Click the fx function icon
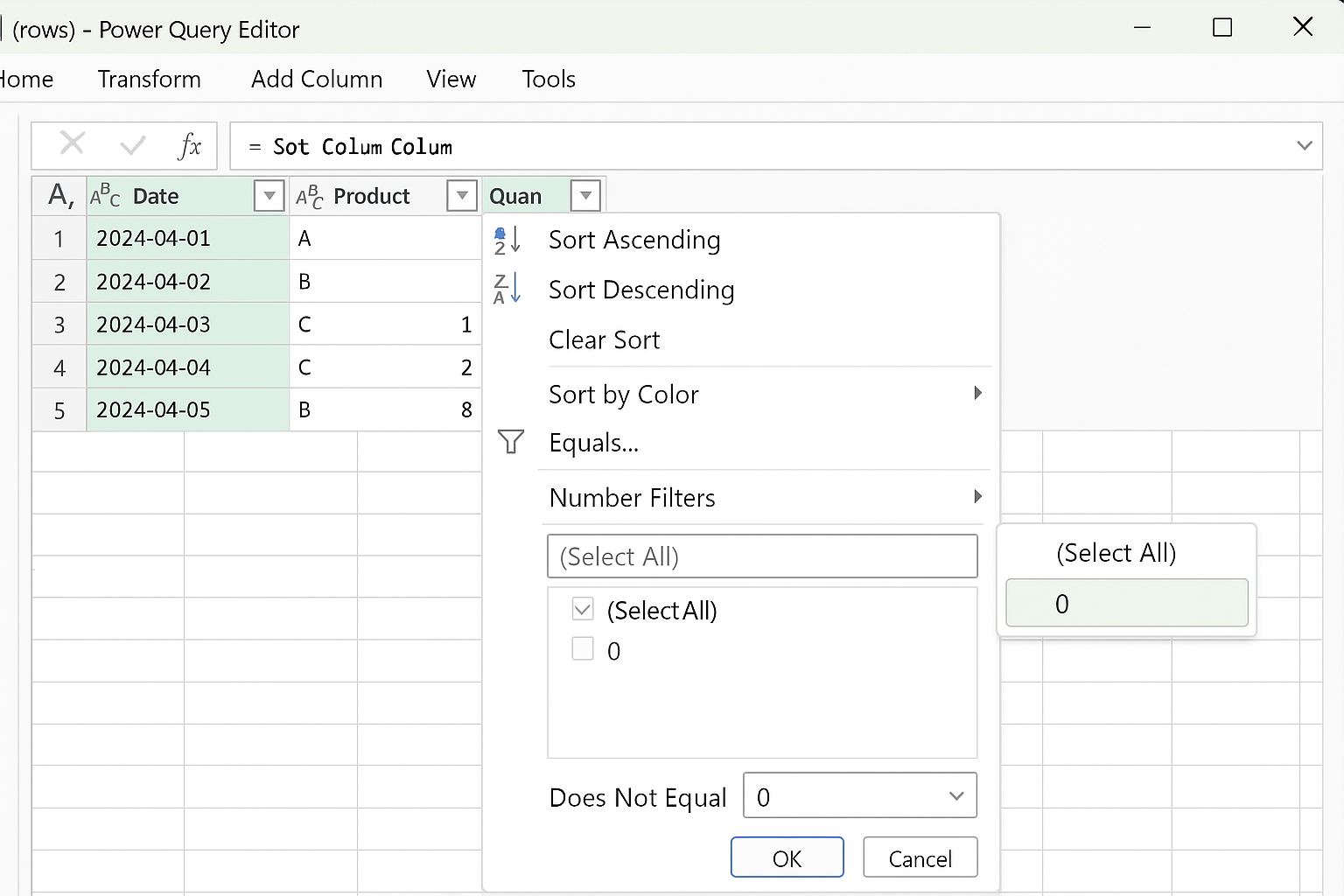Viewport: 1344px width, 896px height. (x=189, y=145)
